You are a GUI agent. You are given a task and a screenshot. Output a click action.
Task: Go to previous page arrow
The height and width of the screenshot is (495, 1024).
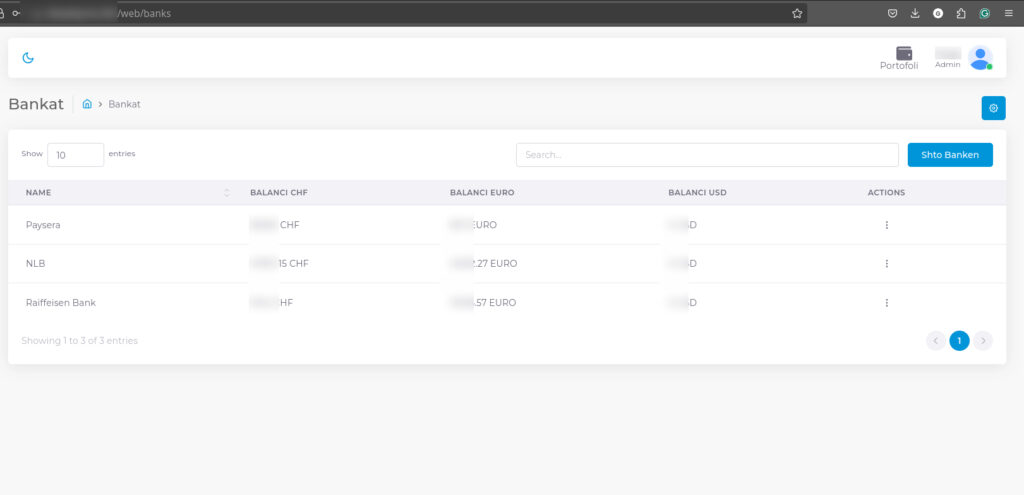coord(936,341)
